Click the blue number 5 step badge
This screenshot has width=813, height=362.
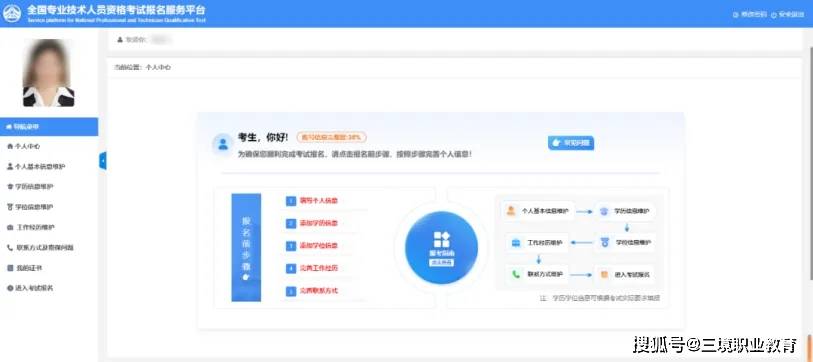(x=291, y=291)
